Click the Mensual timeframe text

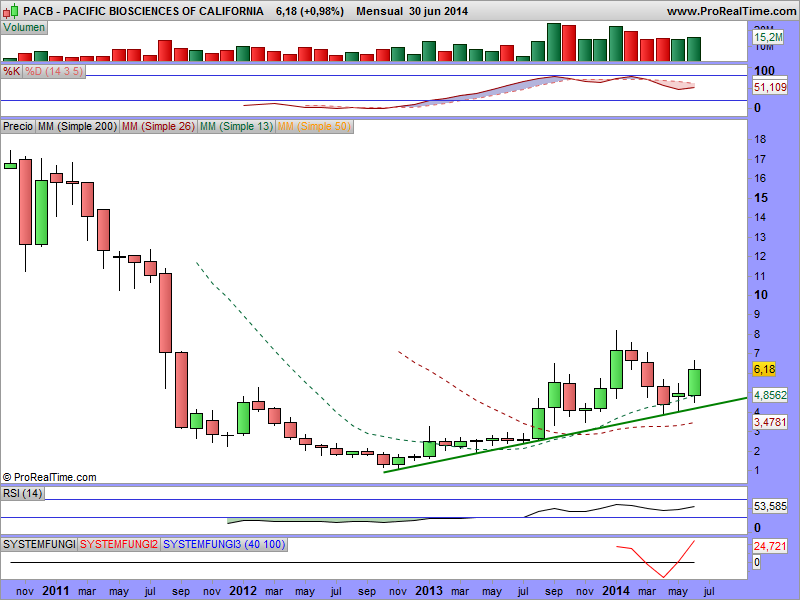click(379, 11)
